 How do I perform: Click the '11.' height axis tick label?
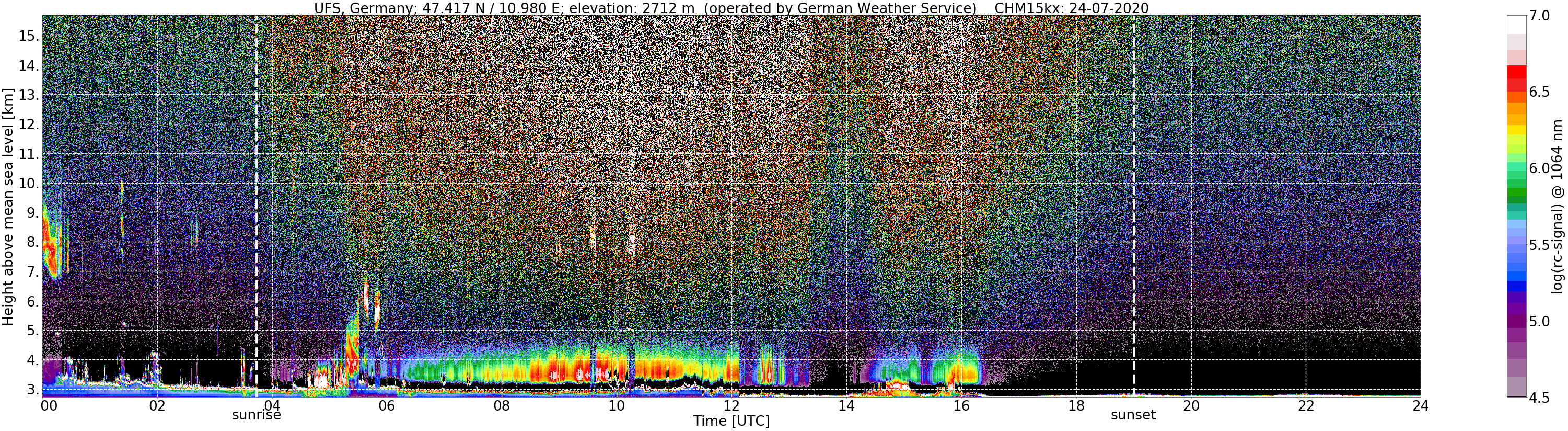(29, 154)
